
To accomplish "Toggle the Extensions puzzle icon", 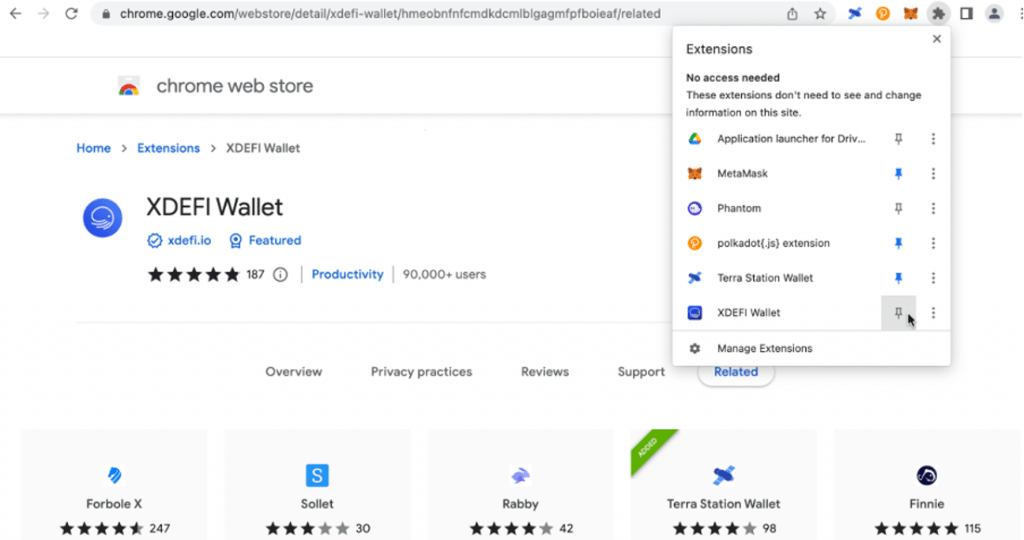I will pos(938,14).
